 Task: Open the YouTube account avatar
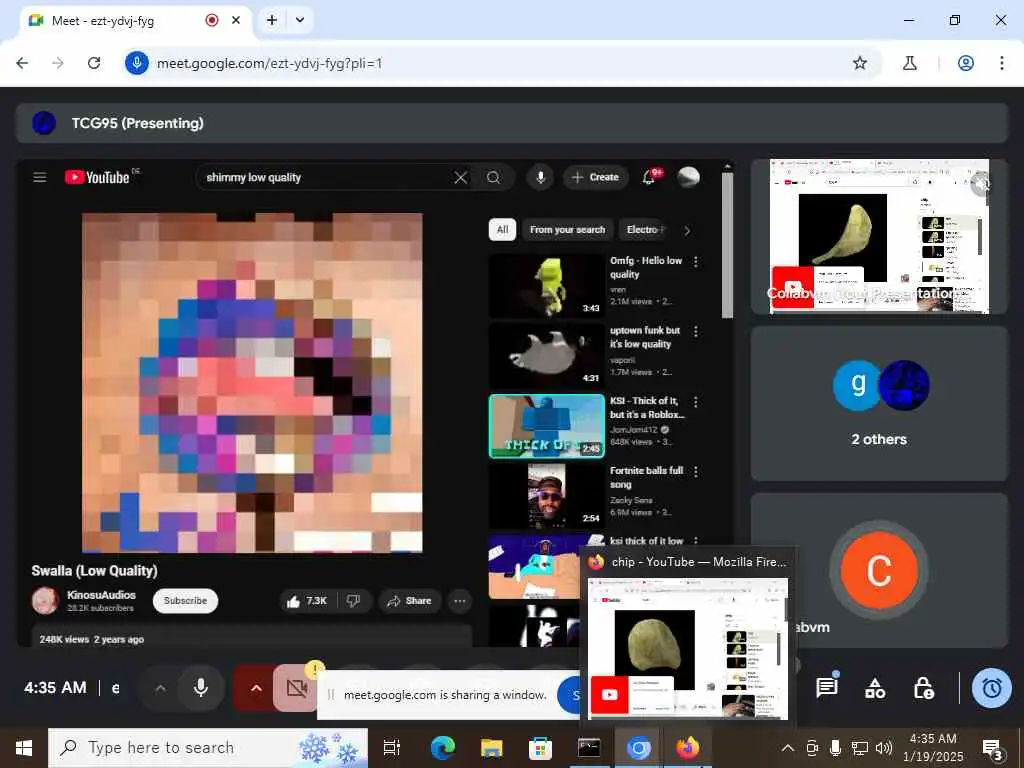(688, 177)
